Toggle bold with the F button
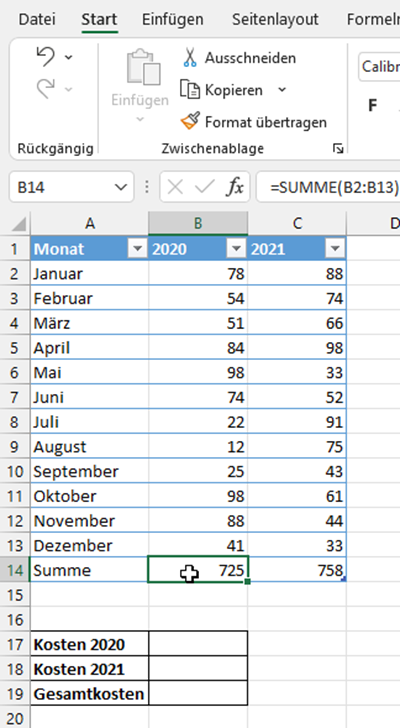 click(372, 106)
